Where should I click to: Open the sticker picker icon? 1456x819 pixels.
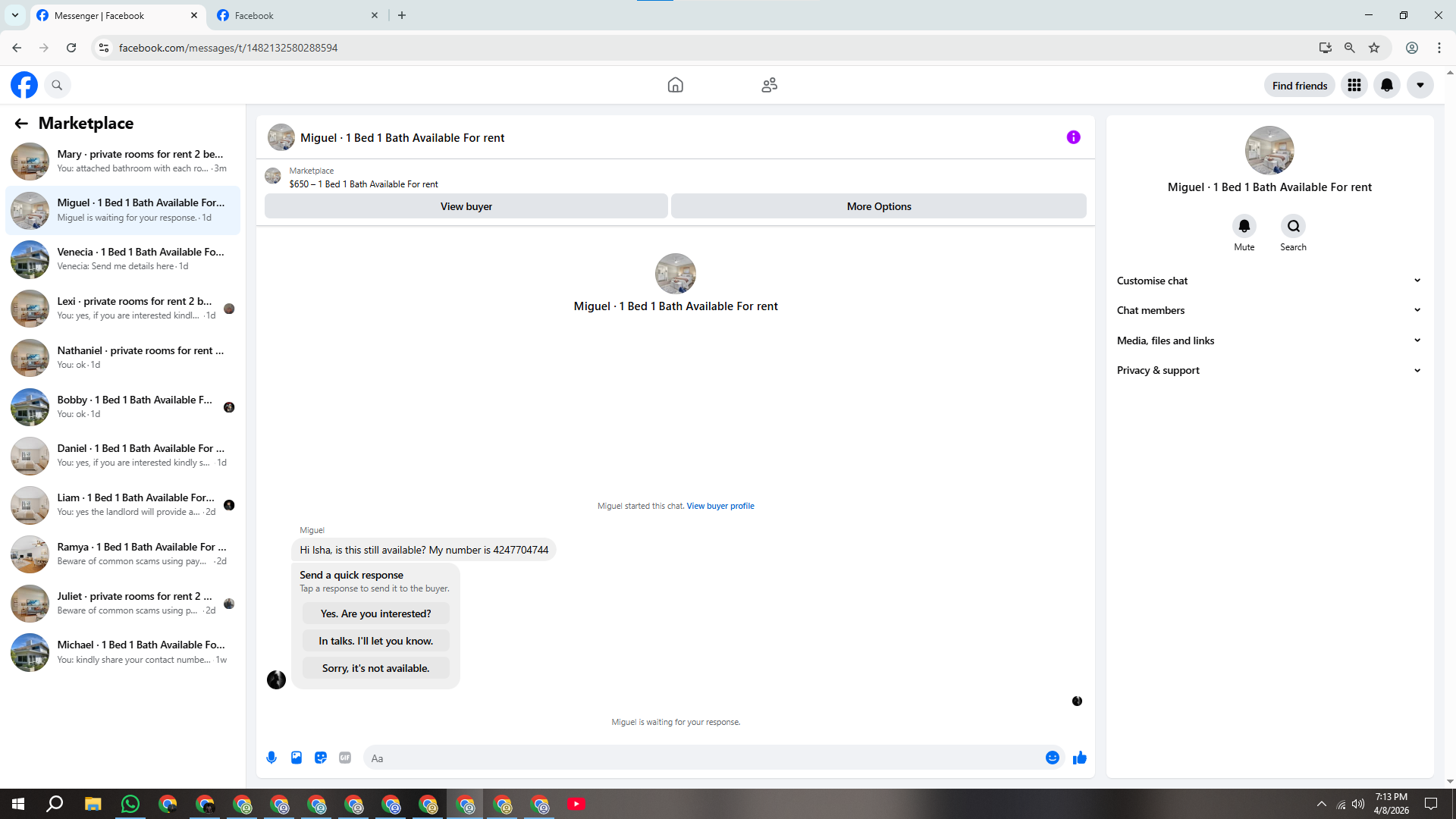pyautogui.click(x=321, y=758)
